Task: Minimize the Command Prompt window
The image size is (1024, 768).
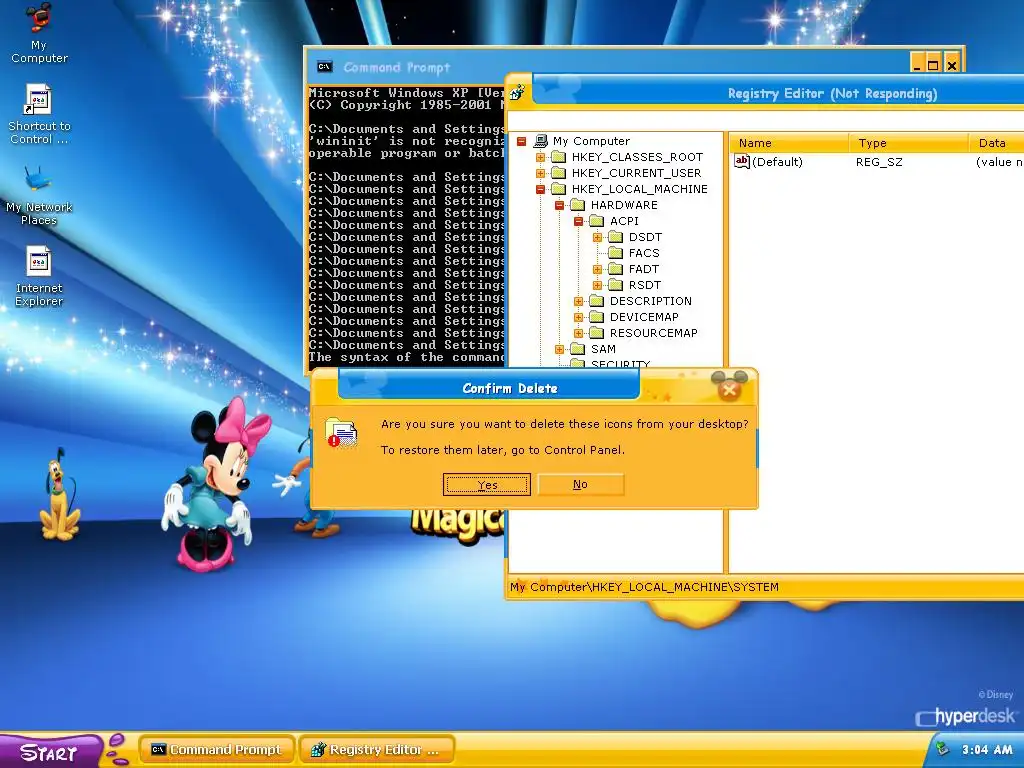Action: pyautogui.click(x=917, y=65)
